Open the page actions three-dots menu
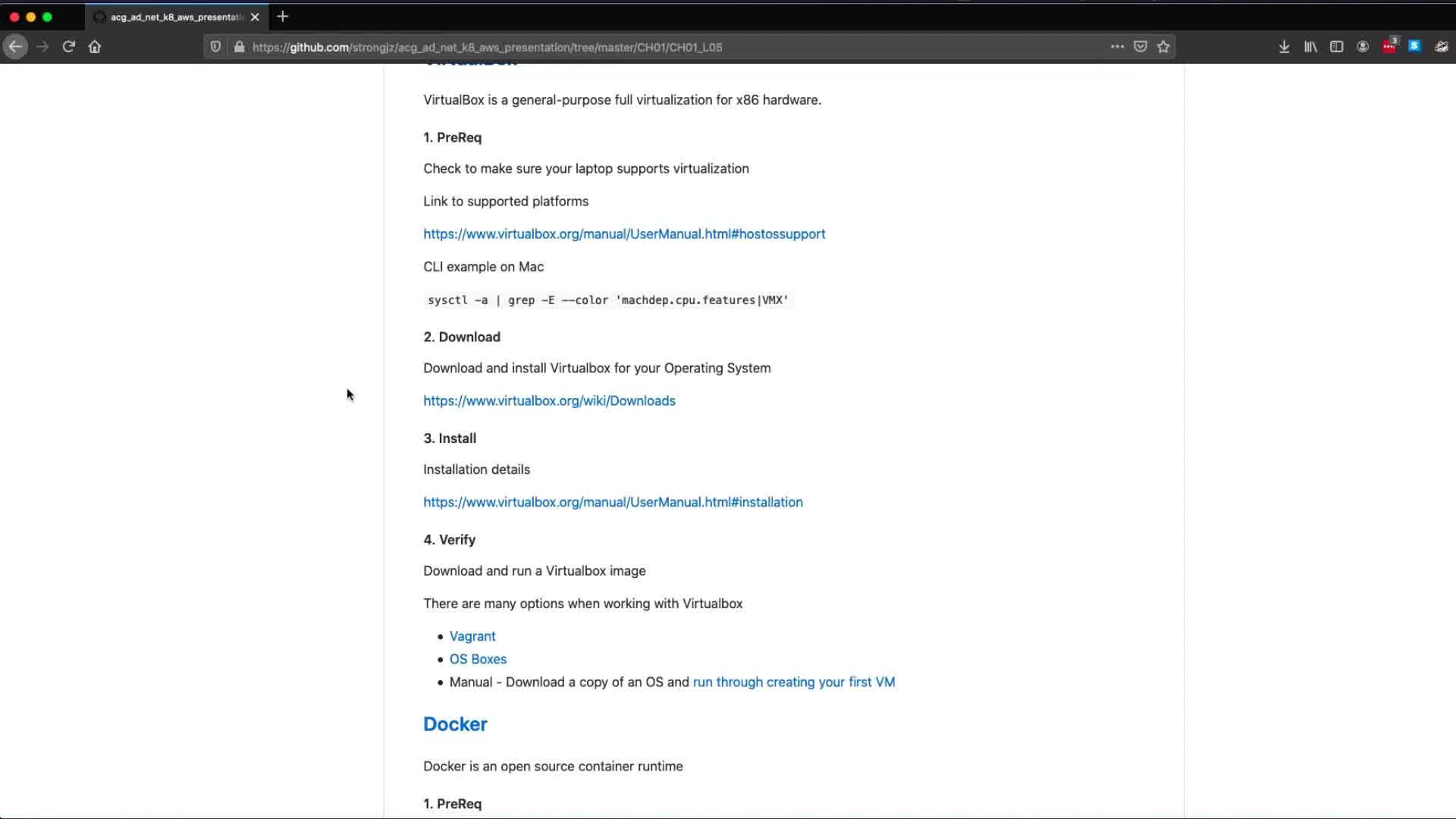The height and width of the screenshot is (819, 1456). 1117,47
